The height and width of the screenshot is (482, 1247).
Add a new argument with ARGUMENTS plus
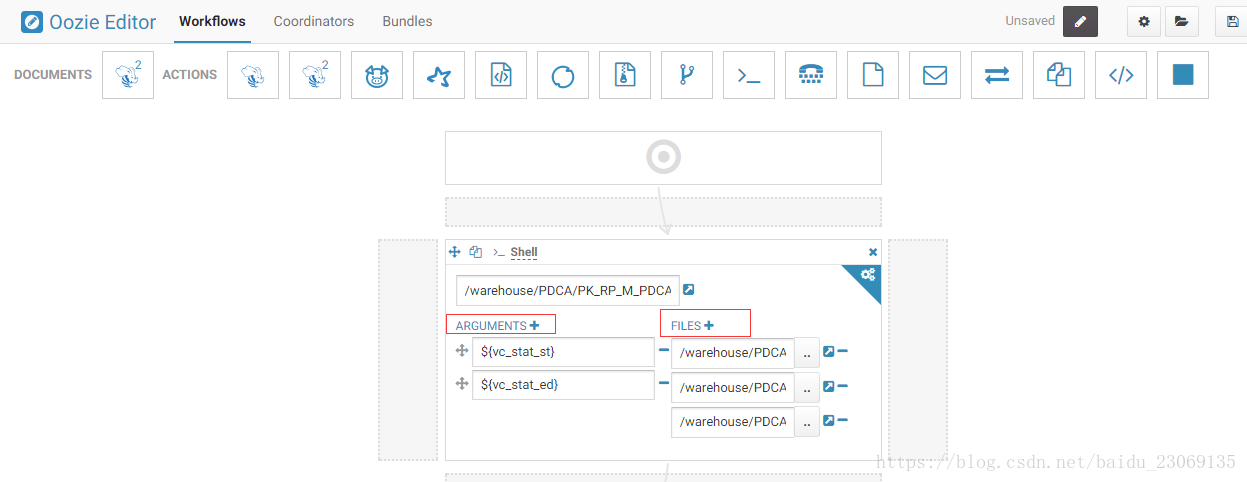[535, 325]
